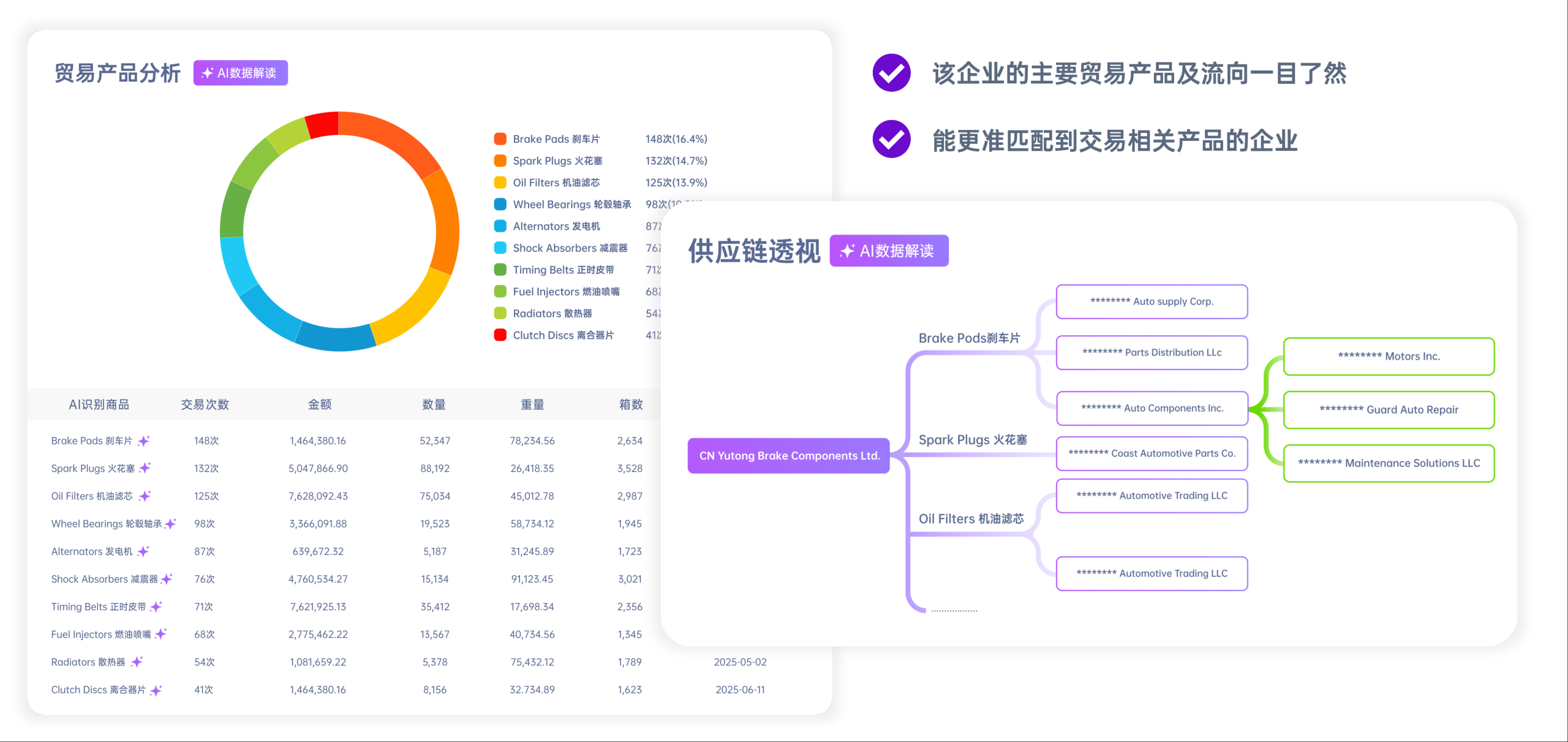Click legend value 148次(16.4%)
This screenshot has width=1568, height=742.
(x=676, y=139)
